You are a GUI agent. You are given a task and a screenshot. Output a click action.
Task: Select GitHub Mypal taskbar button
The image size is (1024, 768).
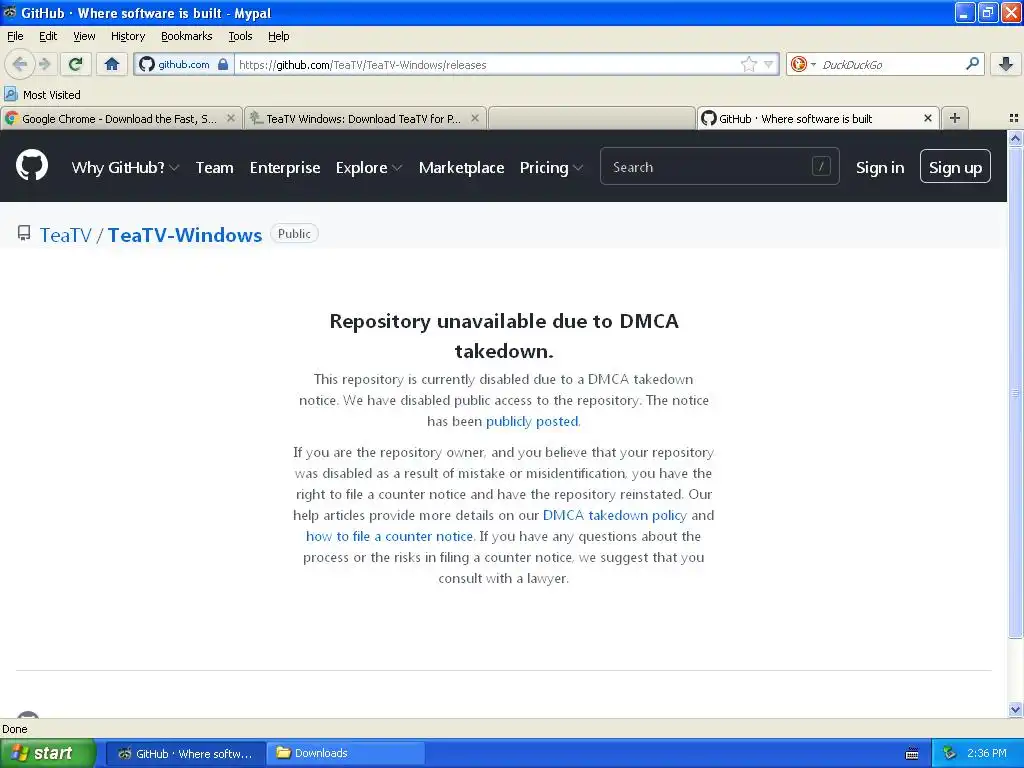(x=185, y=753)
